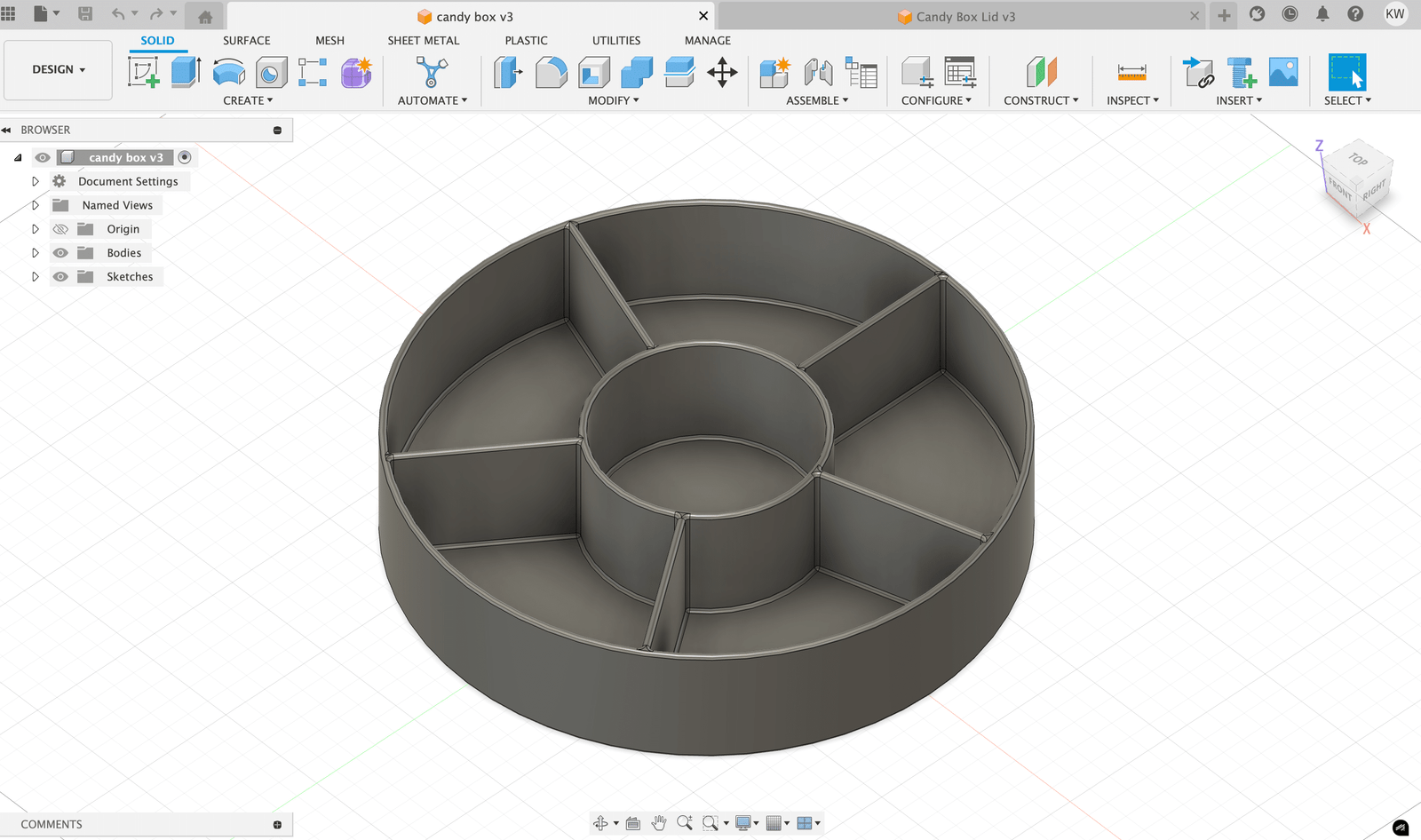Click the Measure tool under Inspect
The width and height of the screenshot is (1421, 840).
1131,72
